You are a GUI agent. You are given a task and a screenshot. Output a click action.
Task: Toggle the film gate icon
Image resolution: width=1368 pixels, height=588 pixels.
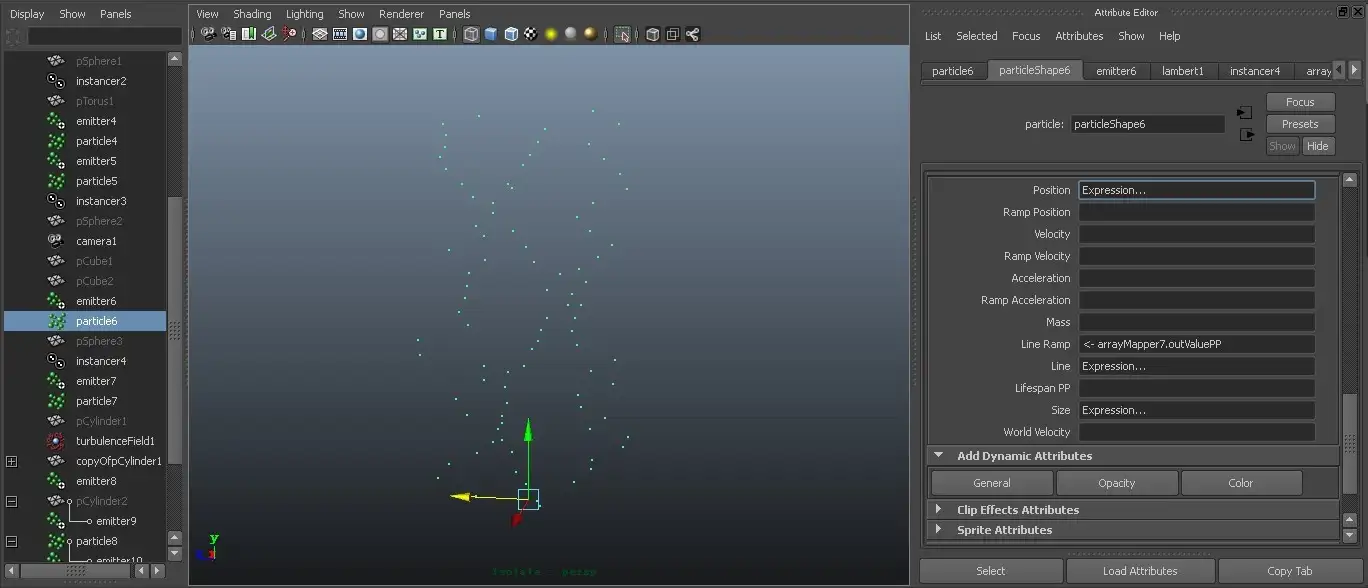(x=340, y=34)
